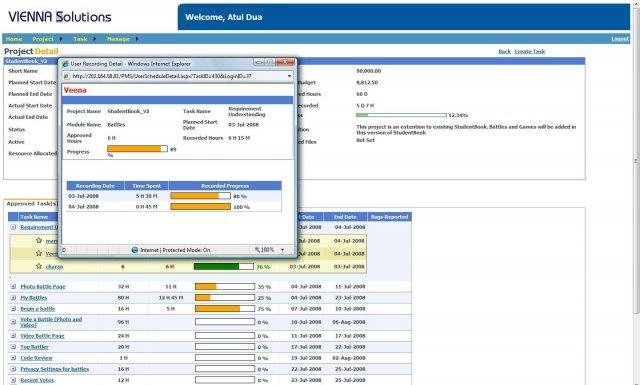The width and height of the screenshot is (640, 385).
Task: Expand the My Battles task row
Action: 13,298
